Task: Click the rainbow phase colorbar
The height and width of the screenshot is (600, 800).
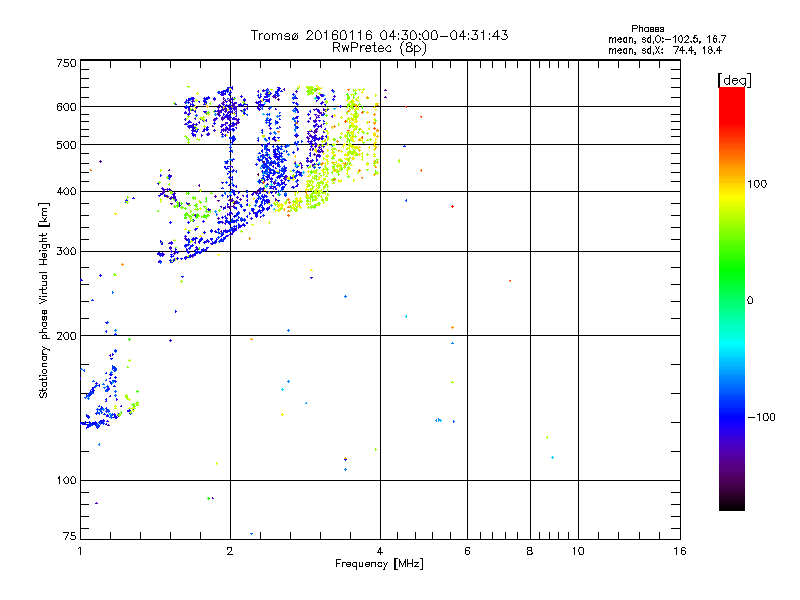Action: click(x=732, y=299)
